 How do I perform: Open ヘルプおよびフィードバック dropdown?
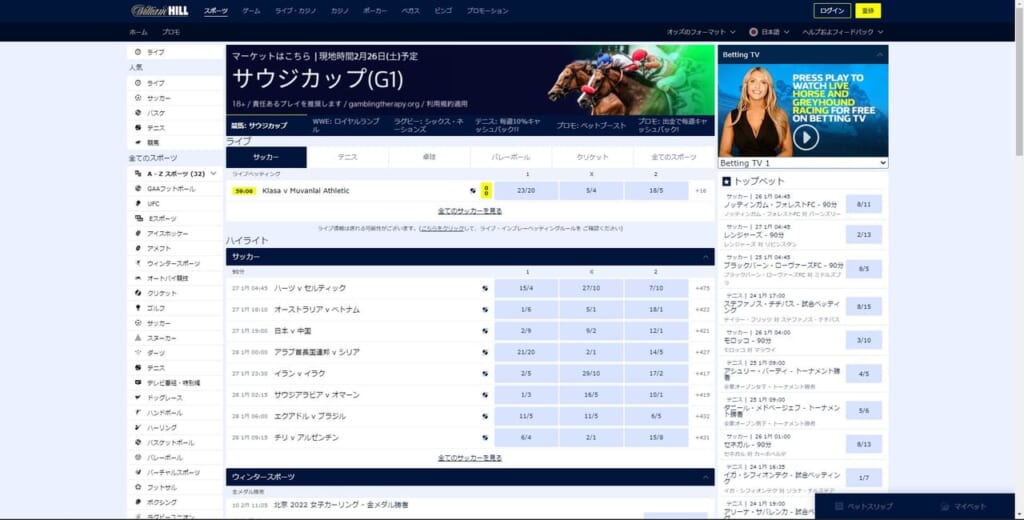coord(842,32)
